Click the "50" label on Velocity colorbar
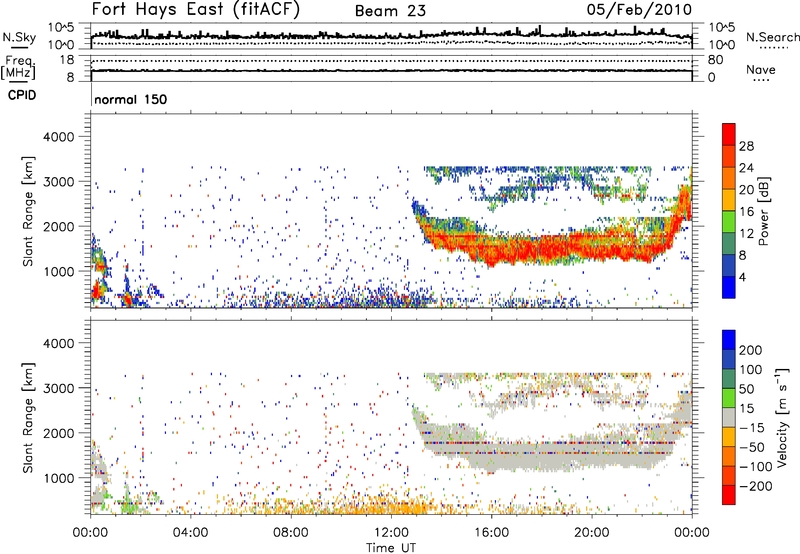 click(746, 389)
